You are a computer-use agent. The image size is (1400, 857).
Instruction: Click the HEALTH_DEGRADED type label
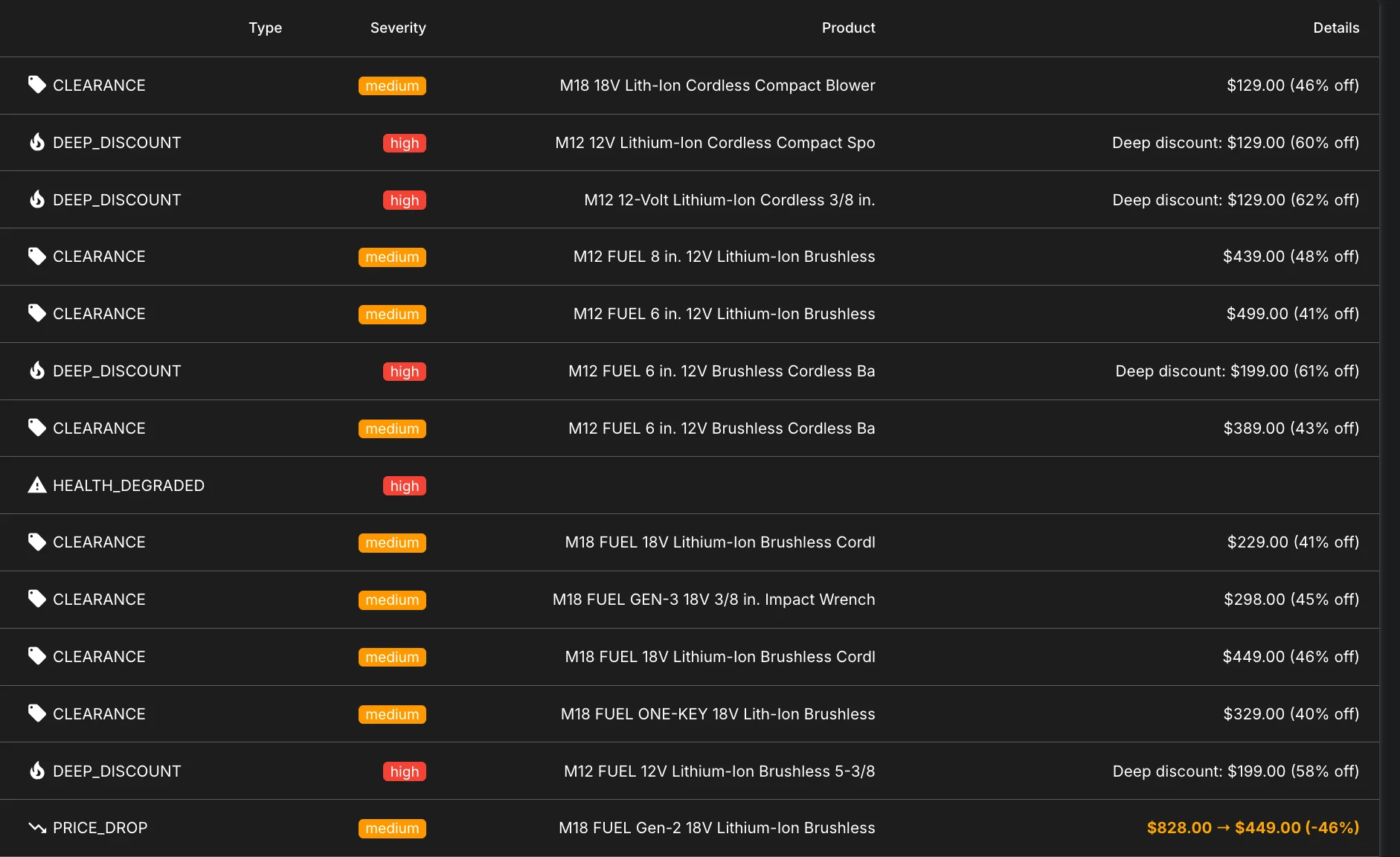coord(129,486)
